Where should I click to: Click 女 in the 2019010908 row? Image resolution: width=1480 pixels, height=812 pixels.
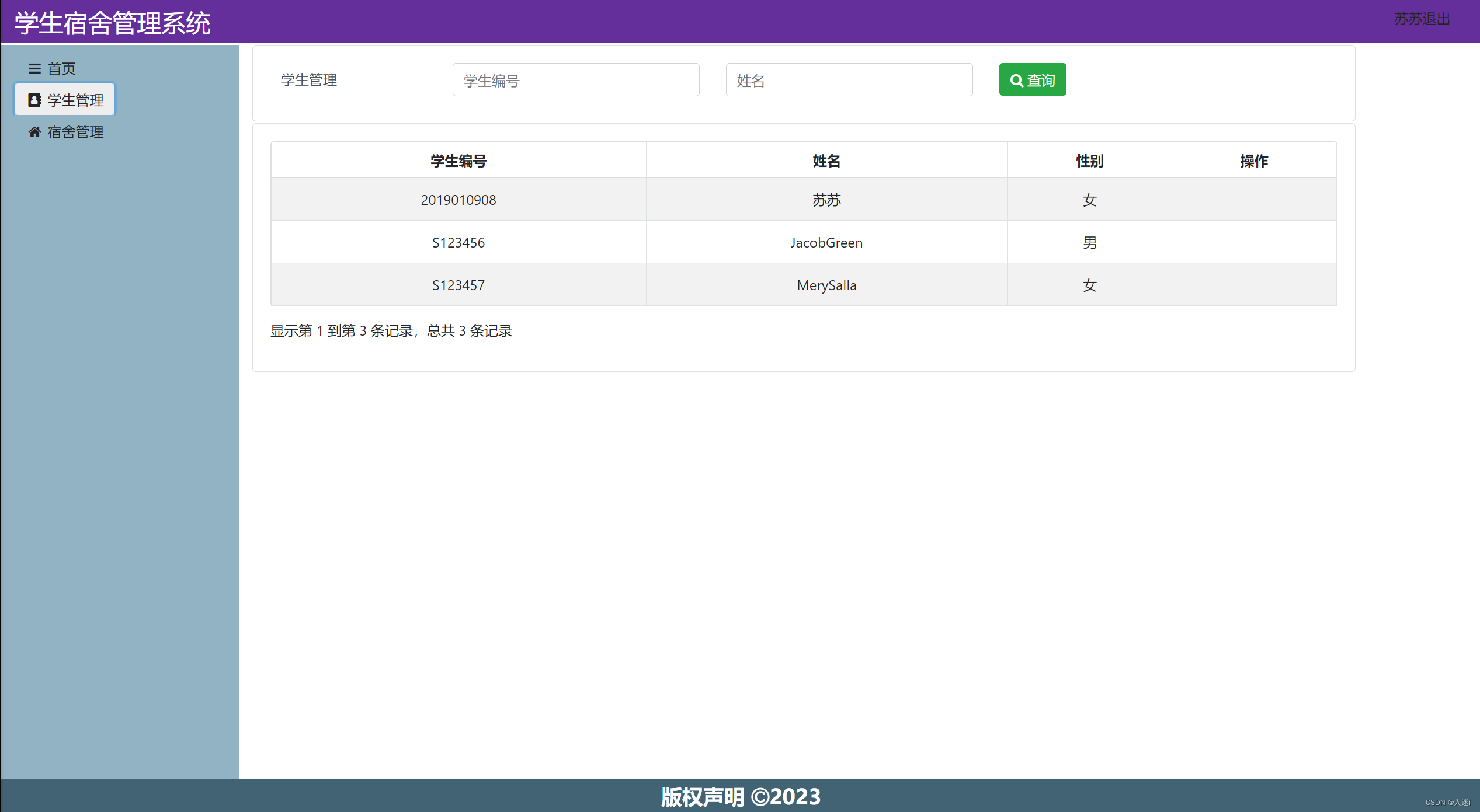tap(1090, 200)
